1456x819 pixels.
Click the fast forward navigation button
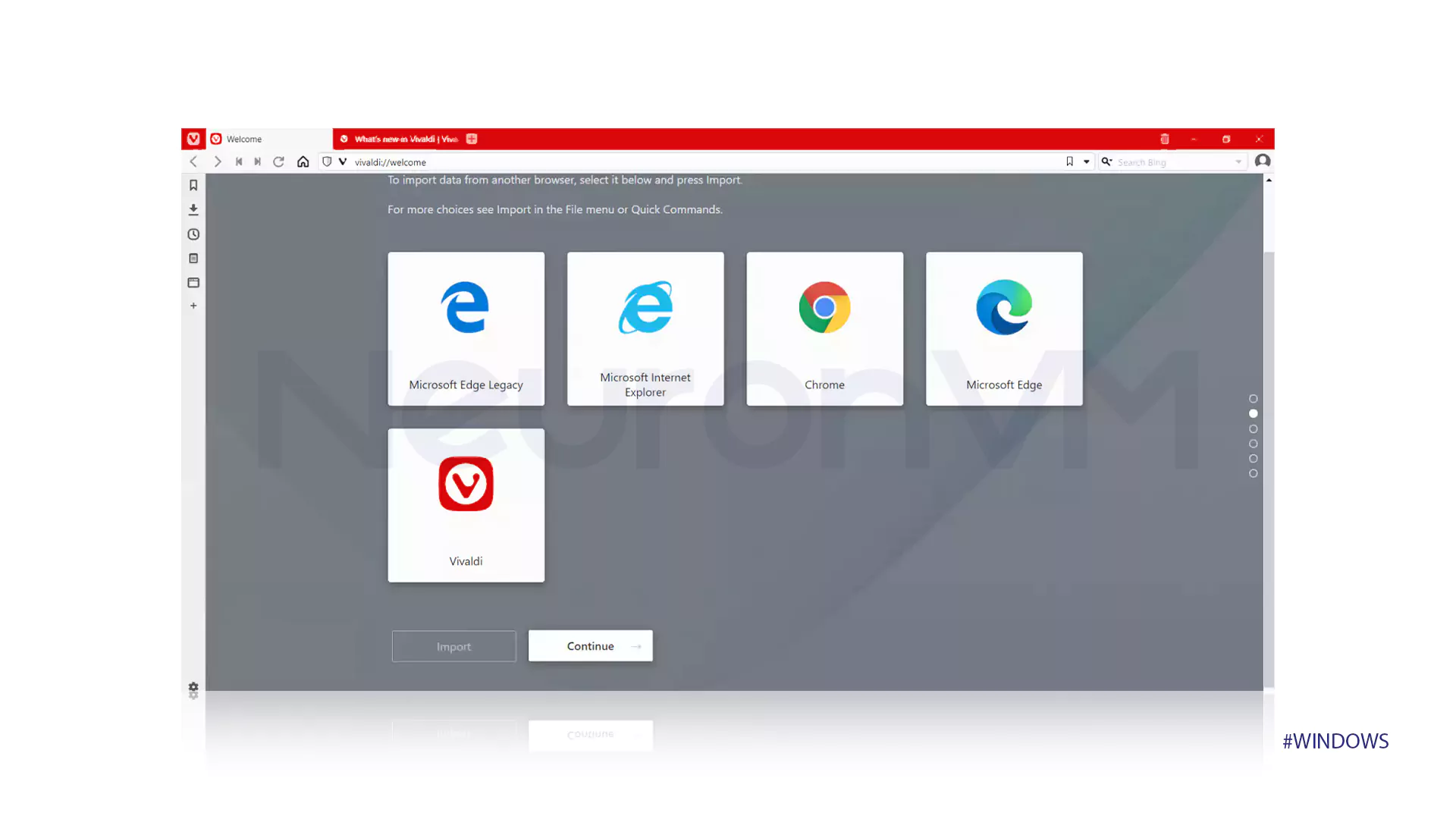click(x=258, y=162)
